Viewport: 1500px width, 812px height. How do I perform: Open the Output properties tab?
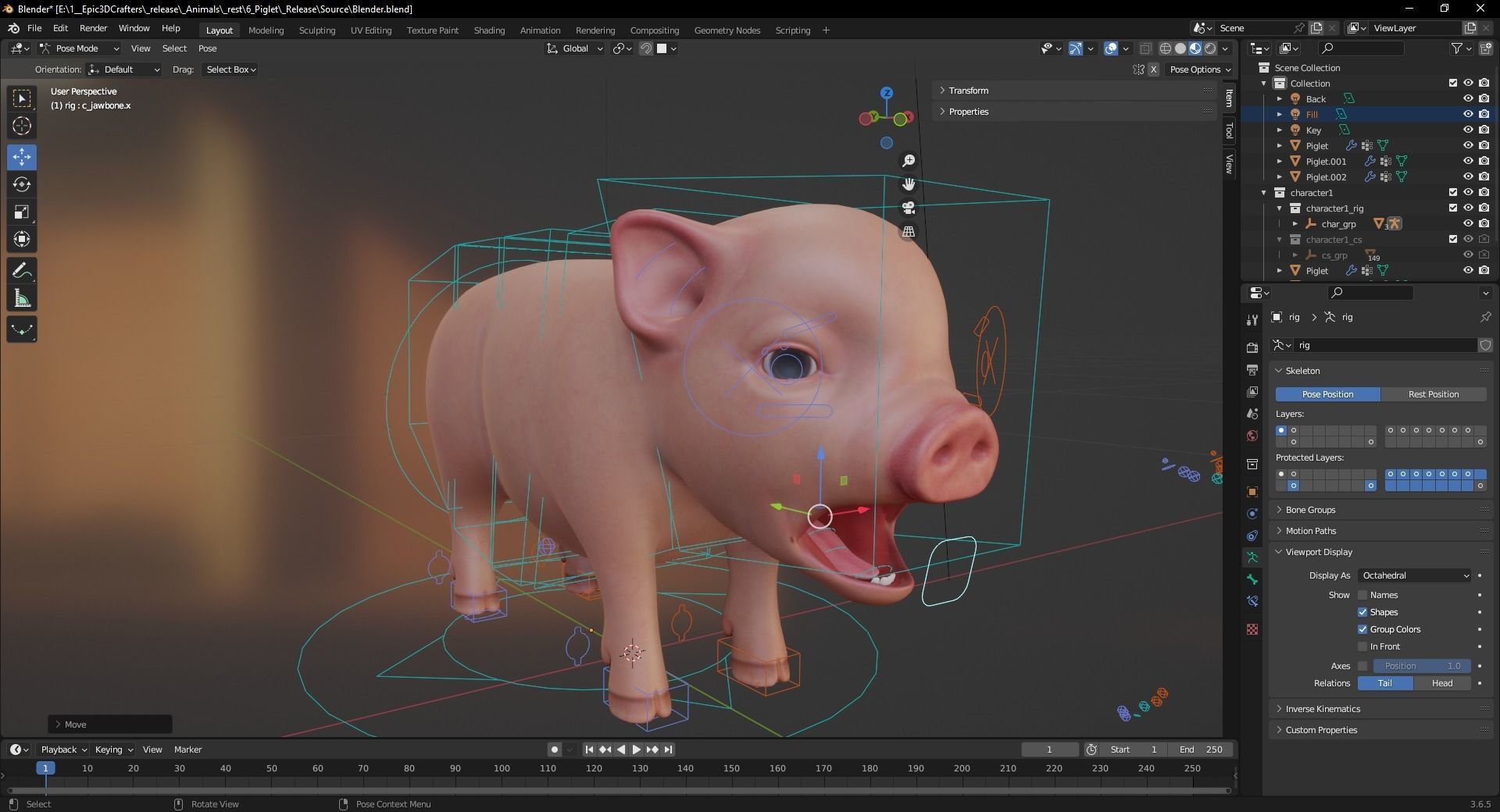click(x=1252, y=369)
